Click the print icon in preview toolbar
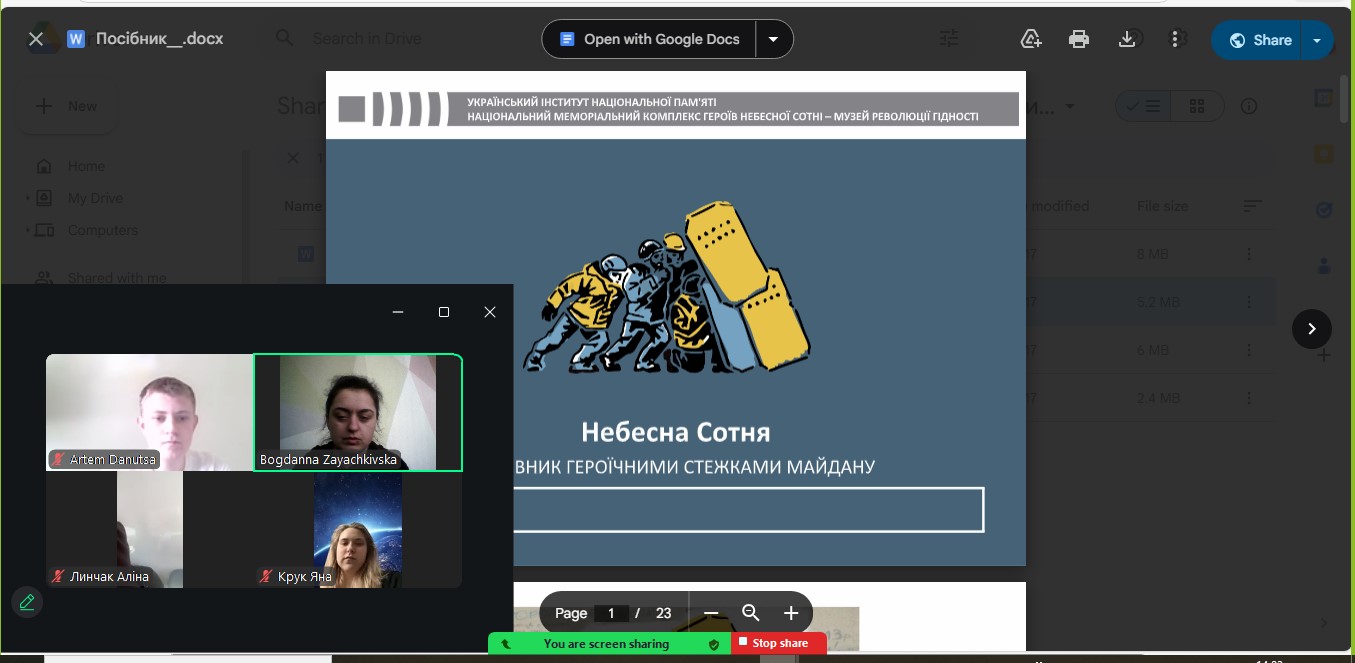The width and height of the screenshot is (1355, 663). [x=1078, y=39]
